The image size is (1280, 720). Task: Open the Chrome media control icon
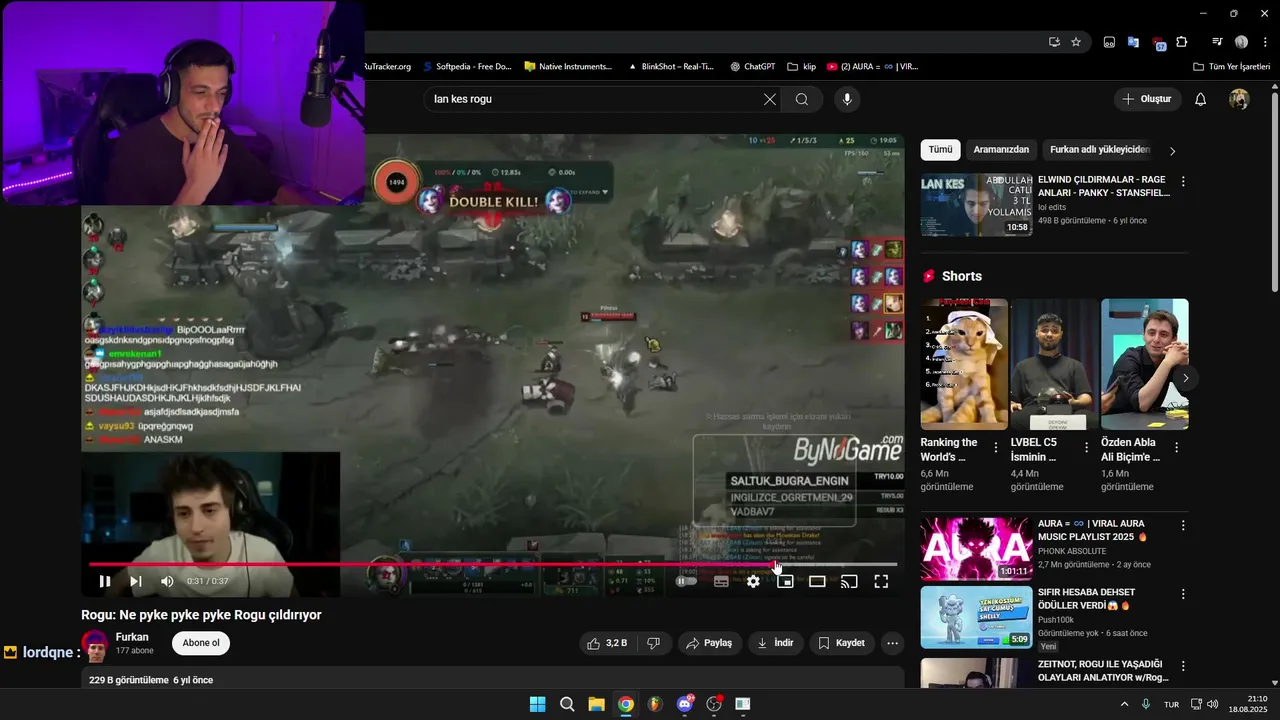pos(1217,42)
